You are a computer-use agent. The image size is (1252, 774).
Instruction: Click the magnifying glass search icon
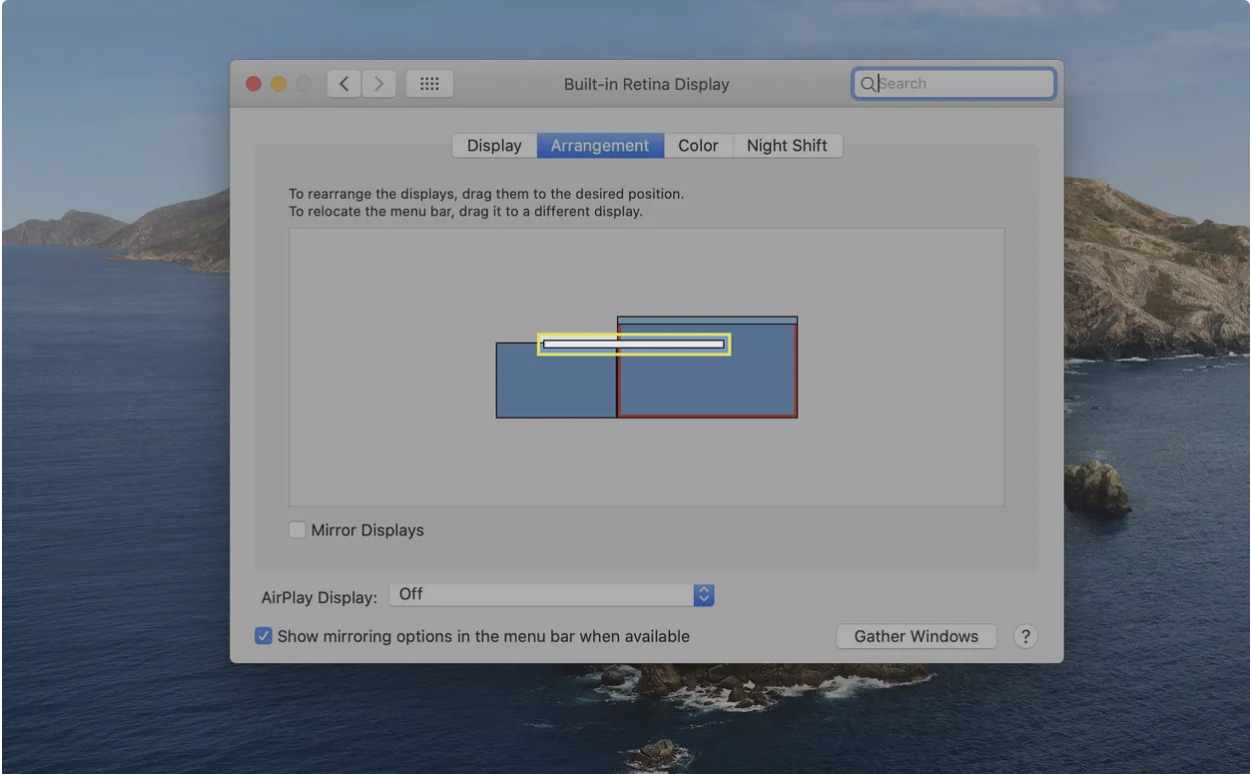pos(867,84)
